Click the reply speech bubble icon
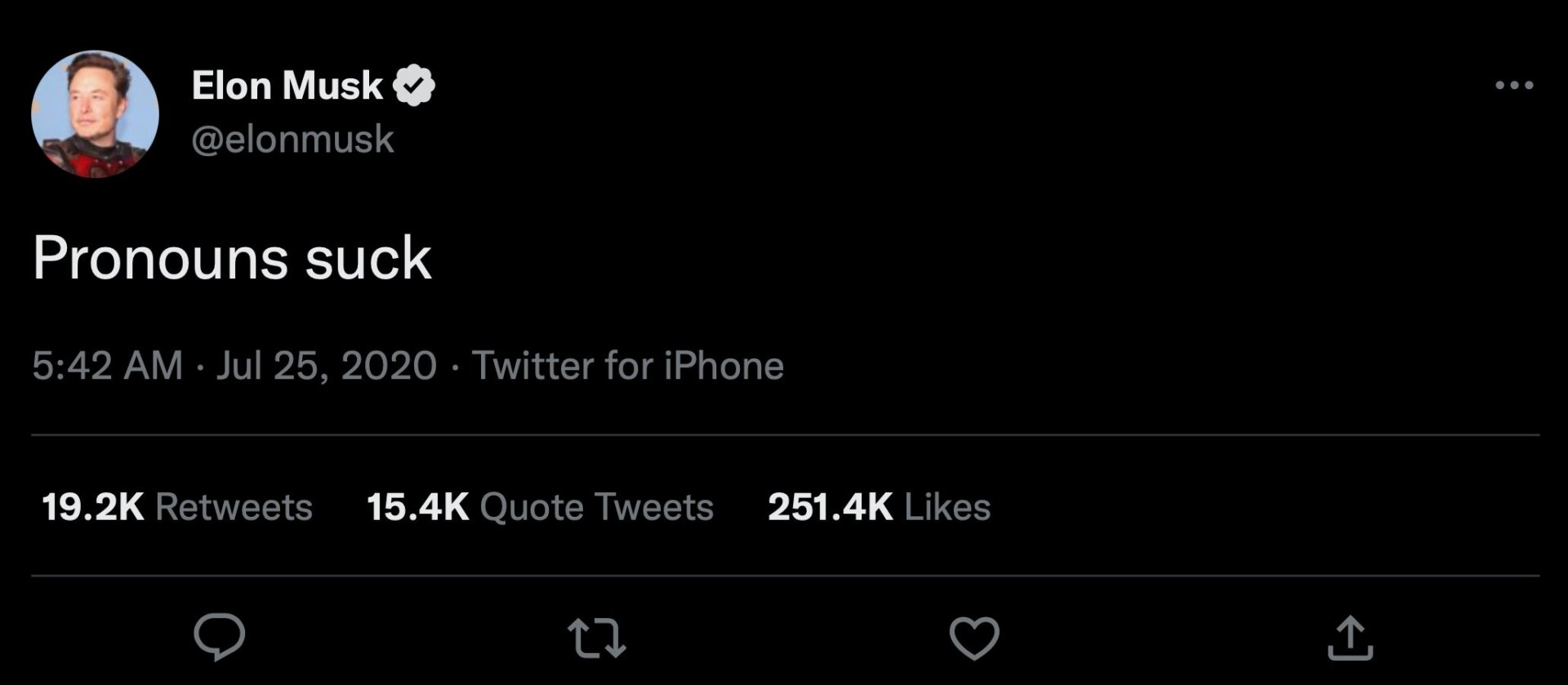The width and height of the screenshot is (1568, 685). [x=219, y=637]
